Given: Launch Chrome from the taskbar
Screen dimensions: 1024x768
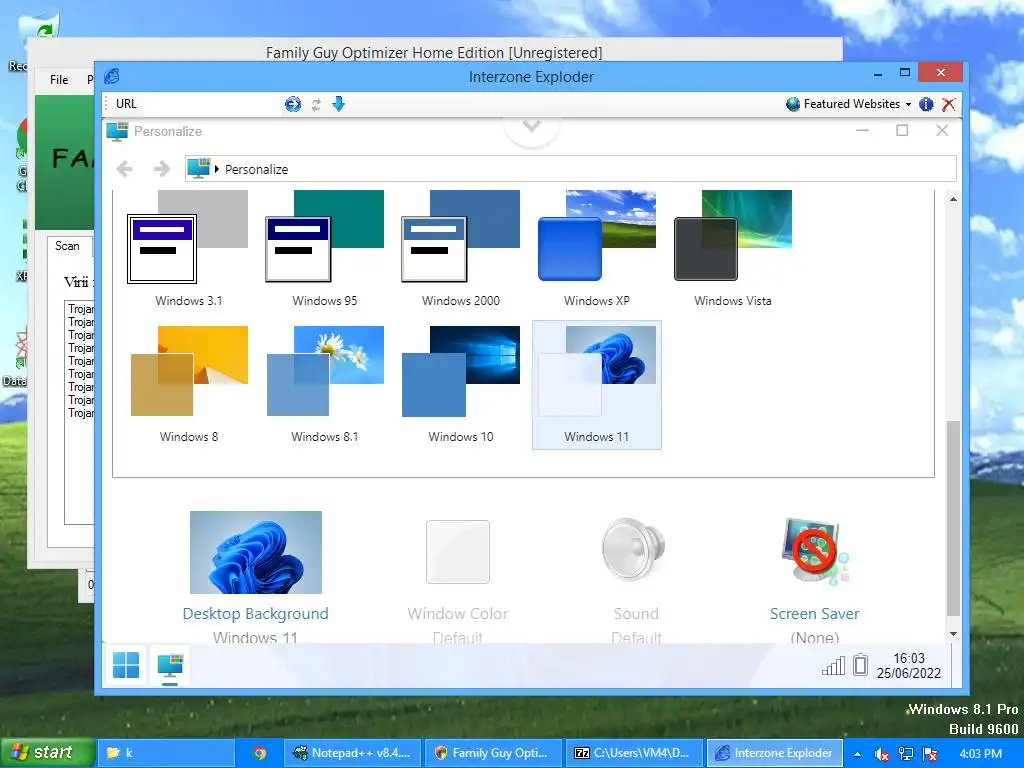Looking at the screenshot, I should pos(259,753).
